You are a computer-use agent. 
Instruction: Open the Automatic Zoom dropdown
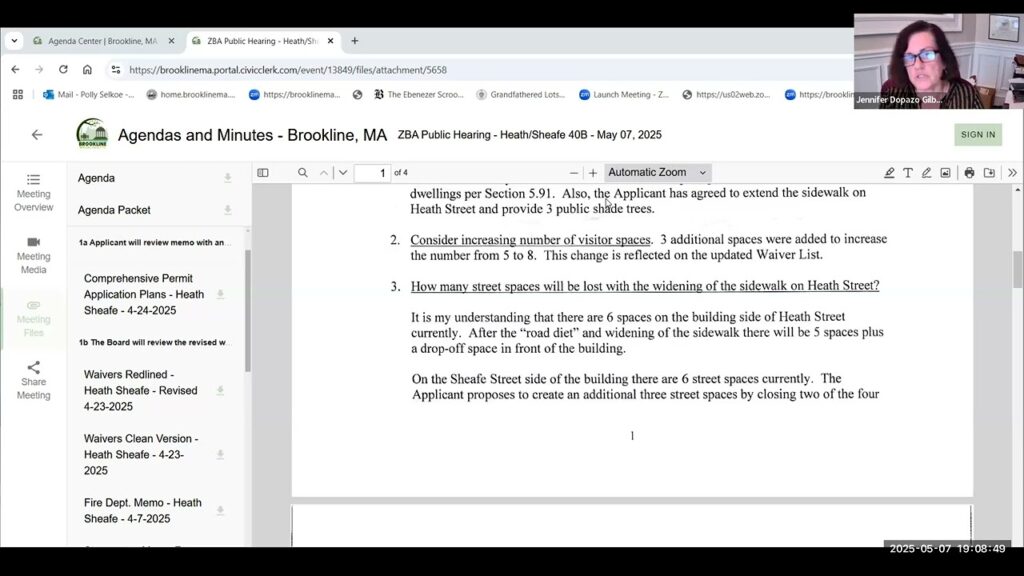(x=657, y=173)
